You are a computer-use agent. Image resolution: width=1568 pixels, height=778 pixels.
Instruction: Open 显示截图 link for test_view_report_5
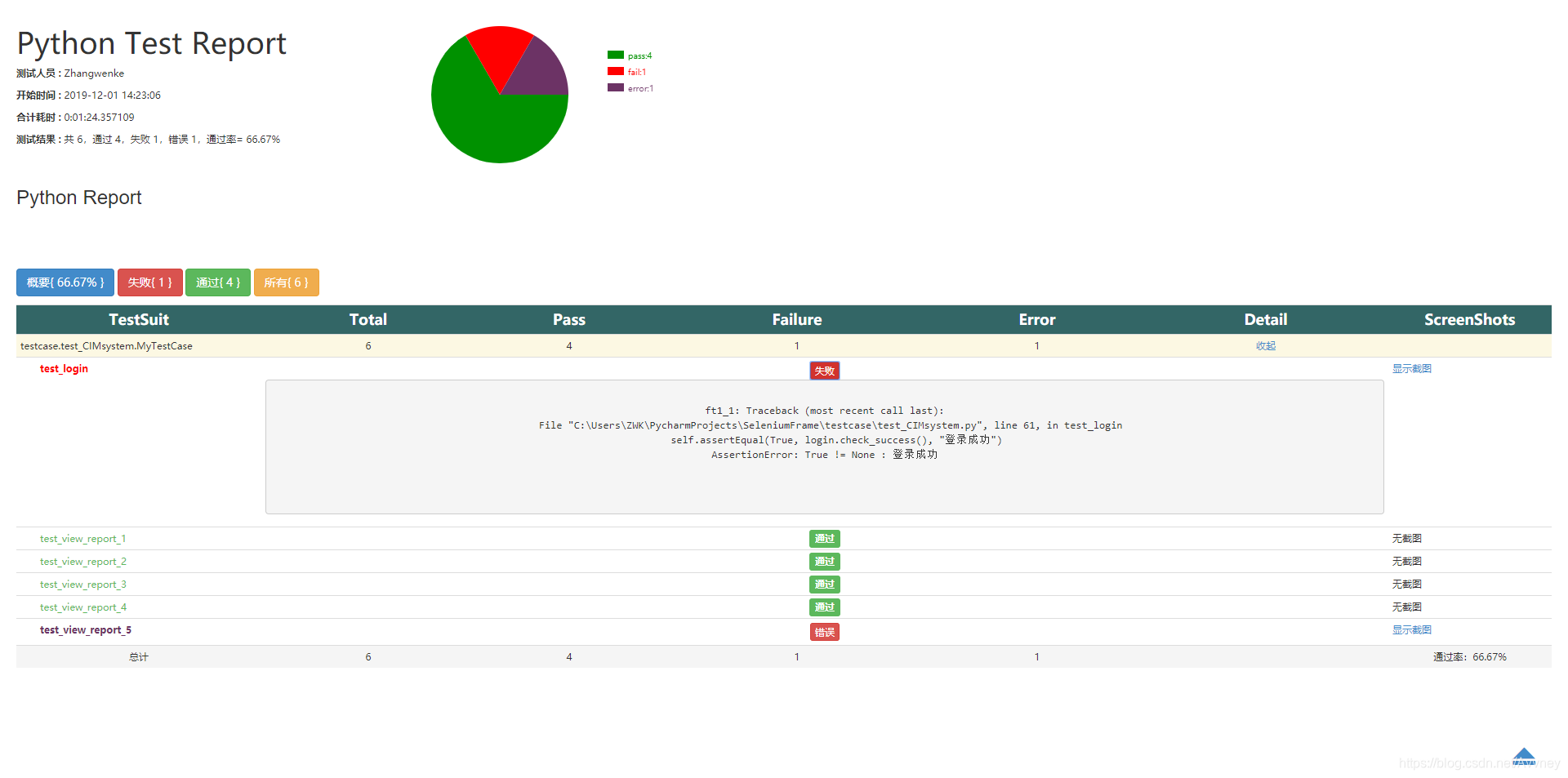[1412, 630]
